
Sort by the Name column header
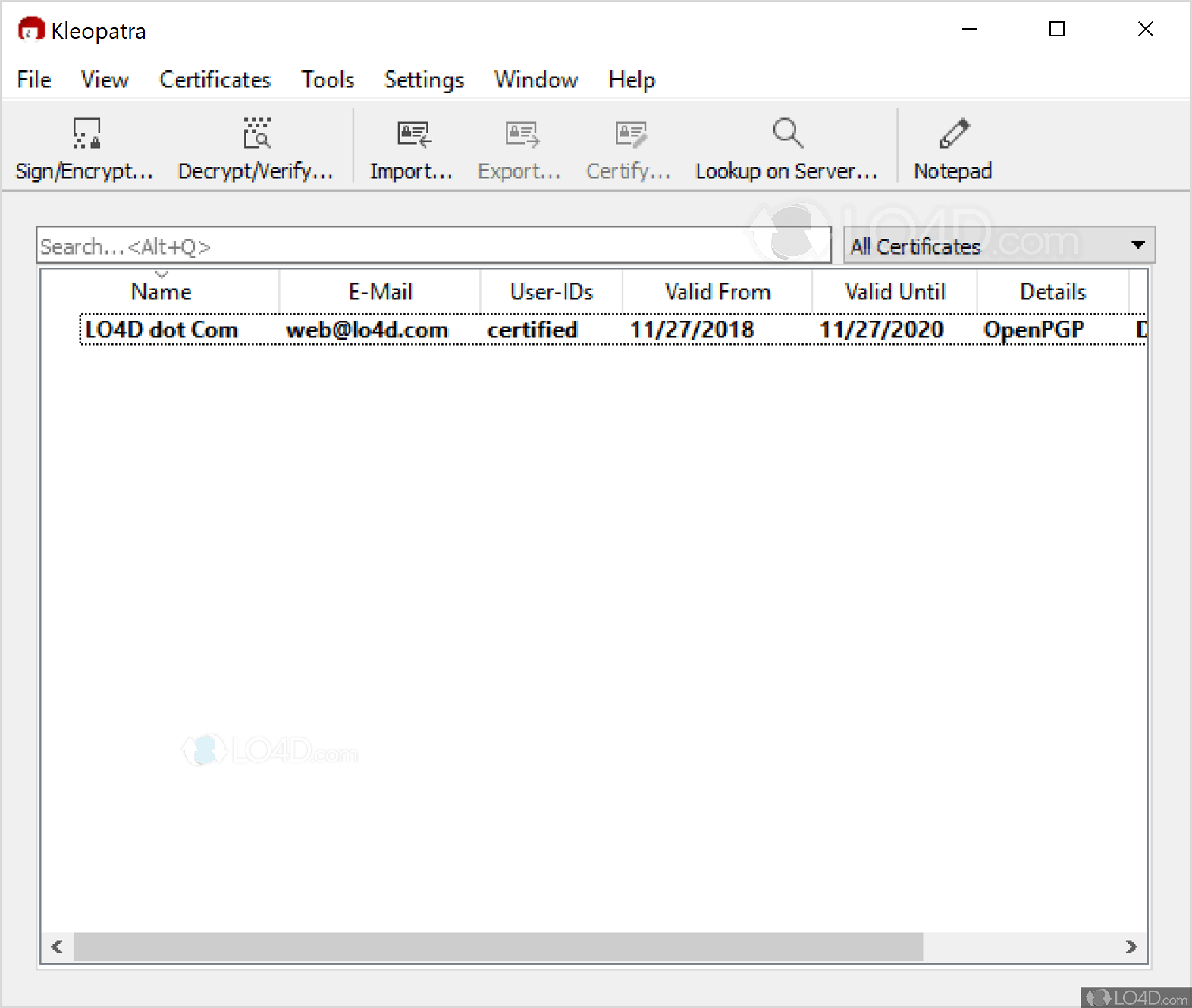161,291
